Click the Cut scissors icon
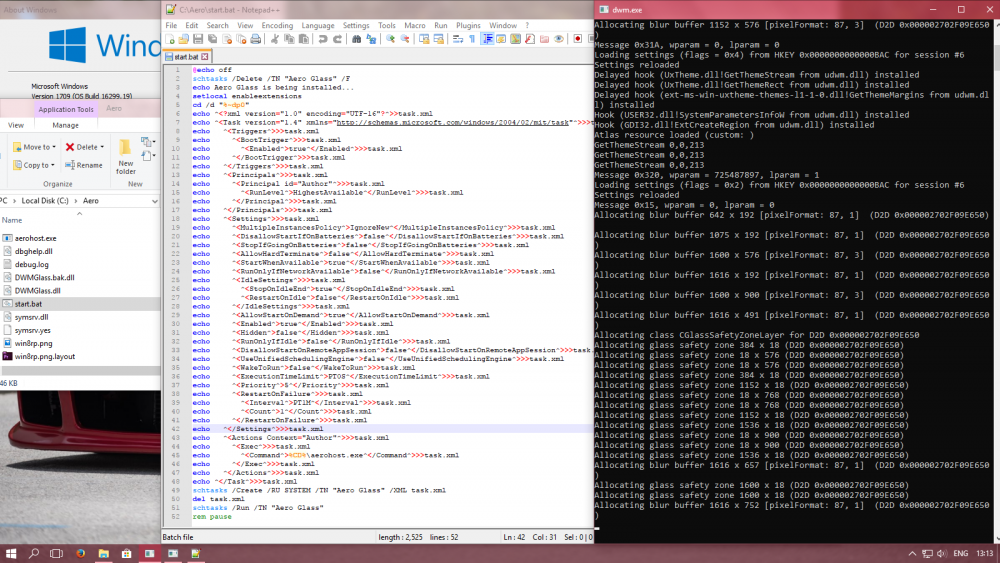The image size is (1000, 563). (x=273, y=39)
